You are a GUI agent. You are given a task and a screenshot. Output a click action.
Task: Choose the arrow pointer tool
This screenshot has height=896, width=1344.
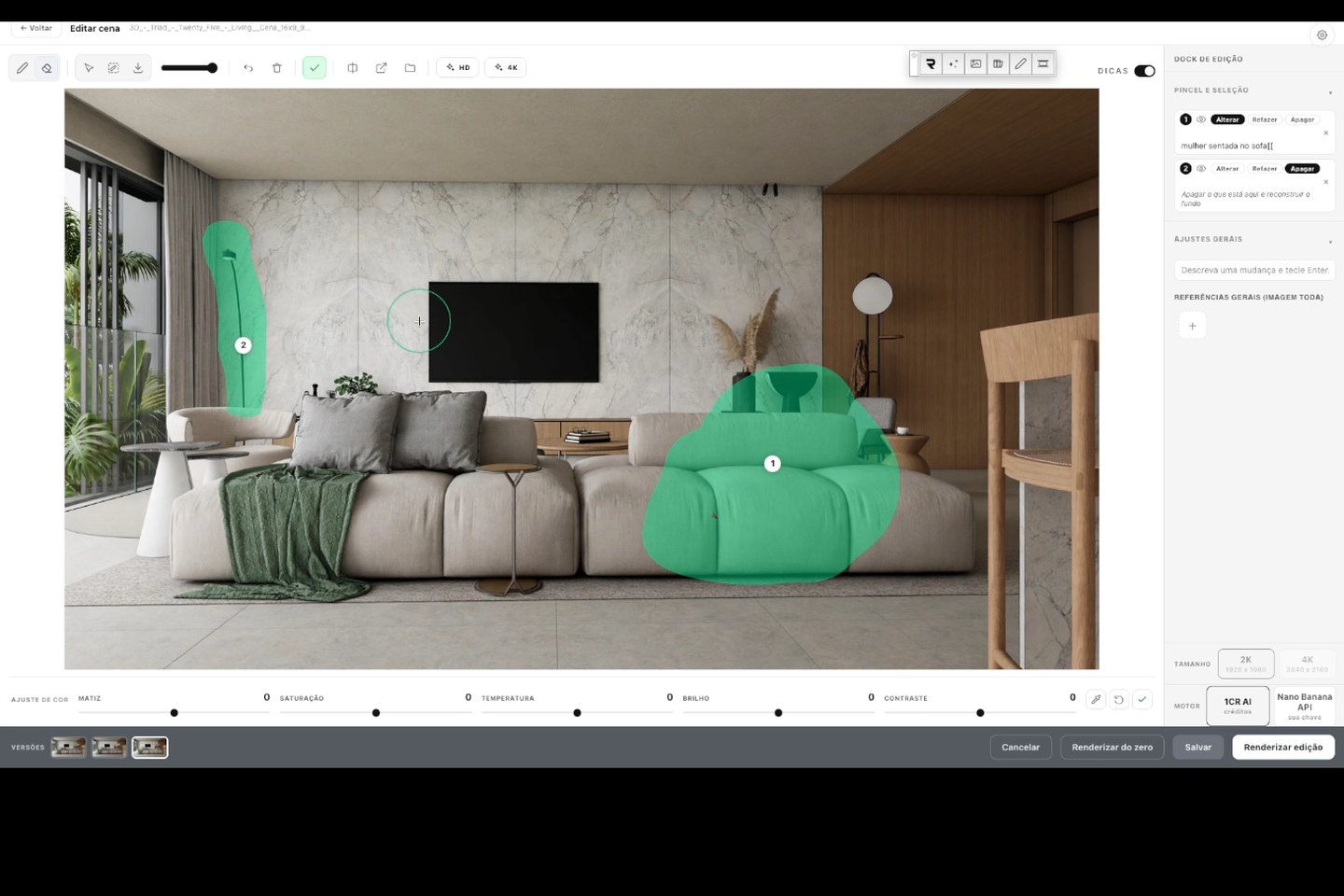pyautogui.click(x=89, y=68)
